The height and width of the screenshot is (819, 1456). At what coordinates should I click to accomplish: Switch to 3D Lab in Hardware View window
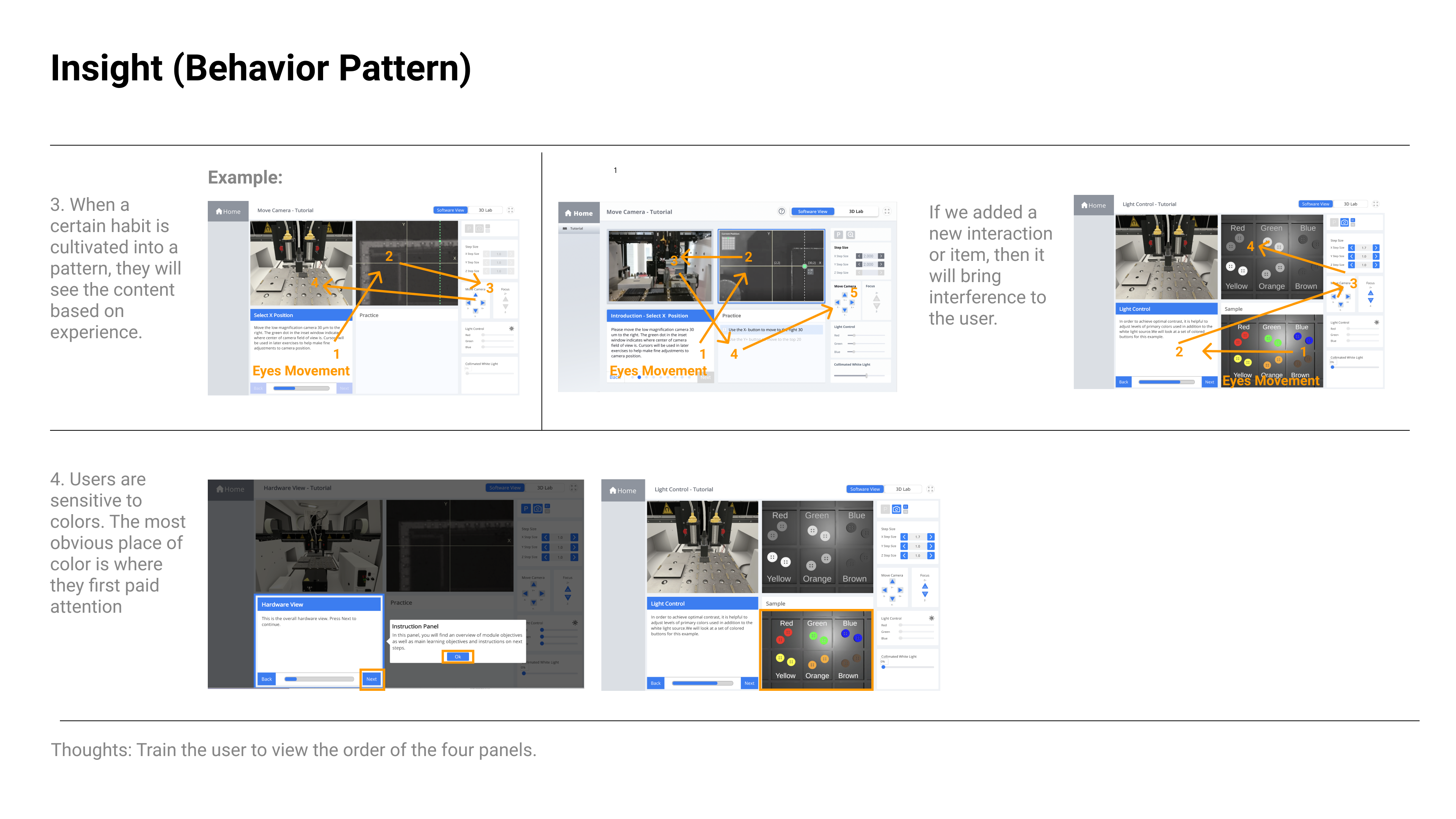pos(545,487)
